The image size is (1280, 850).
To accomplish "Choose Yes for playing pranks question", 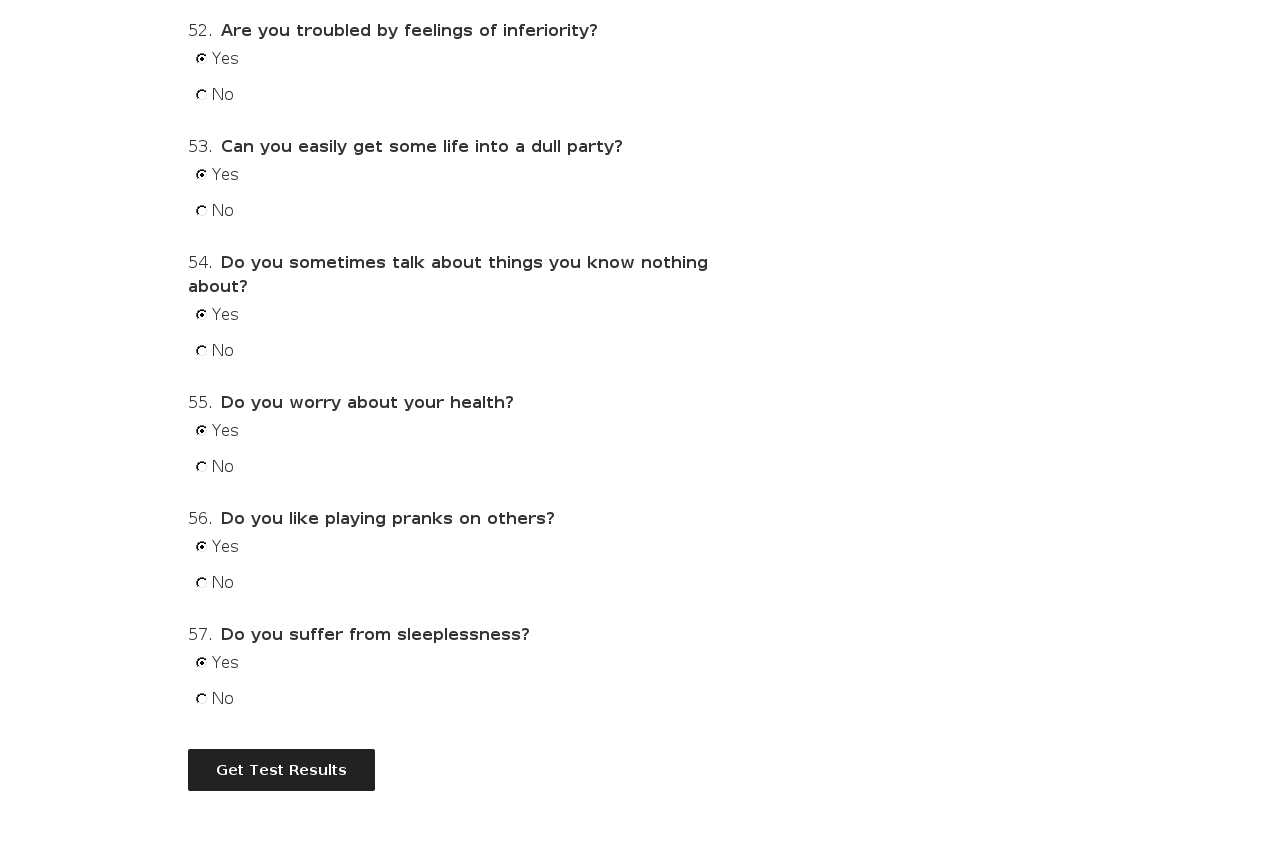I will [x=201, y=547].
